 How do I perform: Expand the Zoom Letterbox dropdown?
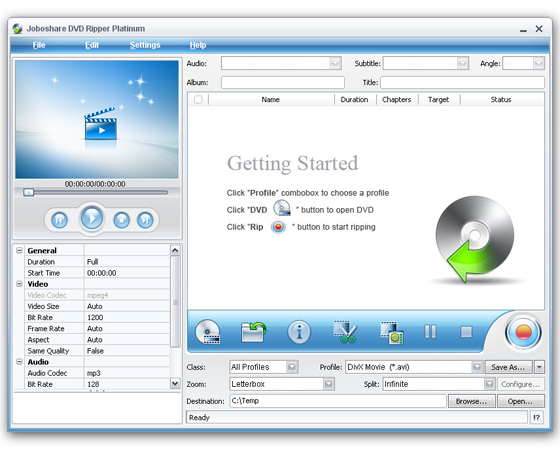pyautogui.click(x=329, y=384)
